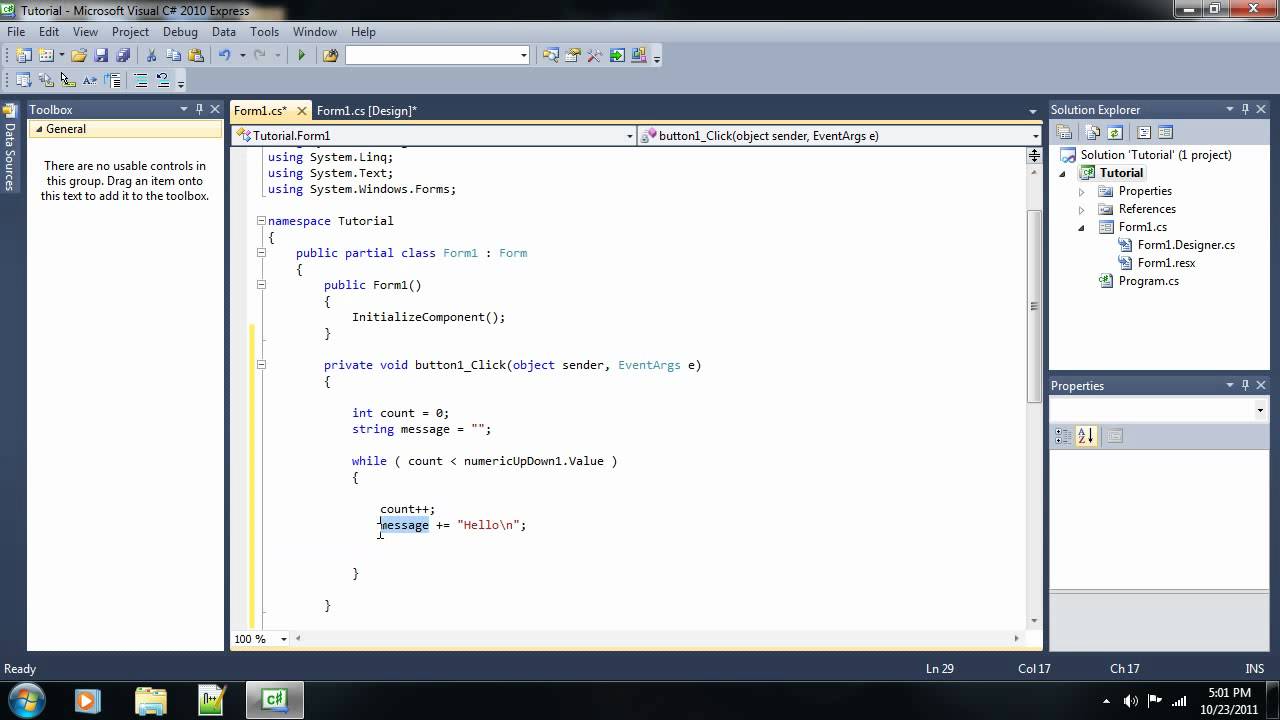Image resolution: width=1280 pixels, height=720 pixels.
Task: Open the Toolbox via hammer and wrench icon
Action: click(595, 56)
